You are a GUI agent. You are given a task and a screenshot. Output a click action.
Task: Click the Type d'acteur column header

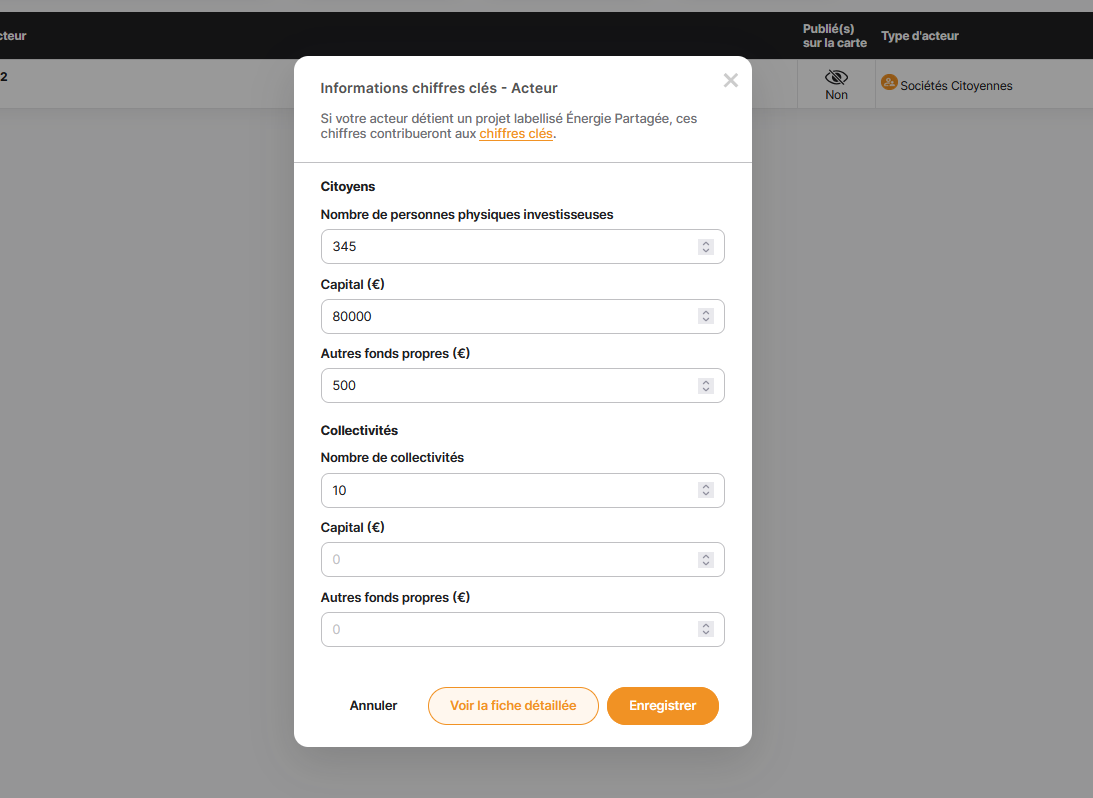pos(919,36)
